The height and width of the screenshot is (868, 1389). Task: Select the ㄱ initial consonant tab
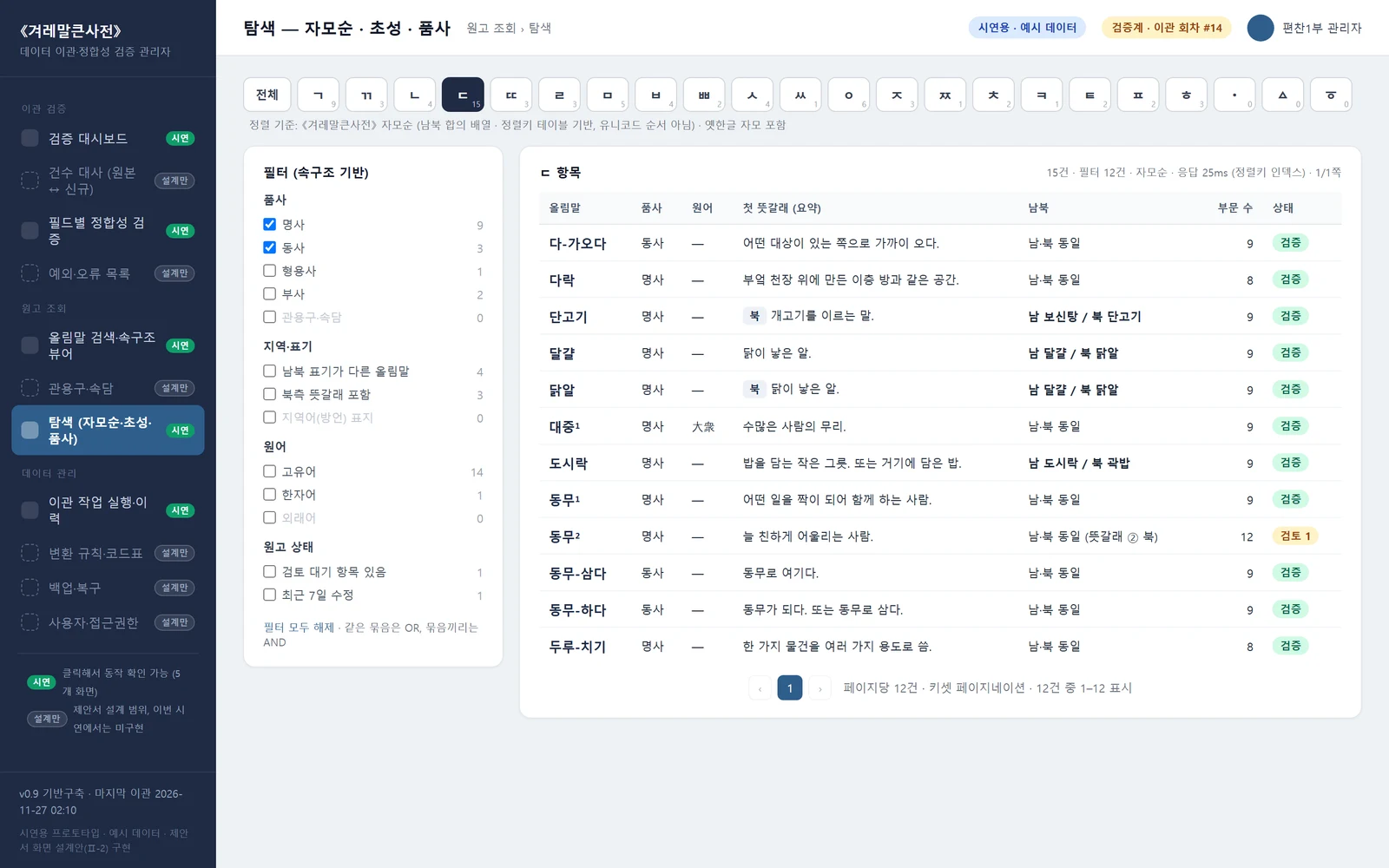click(x=319, y=95)
